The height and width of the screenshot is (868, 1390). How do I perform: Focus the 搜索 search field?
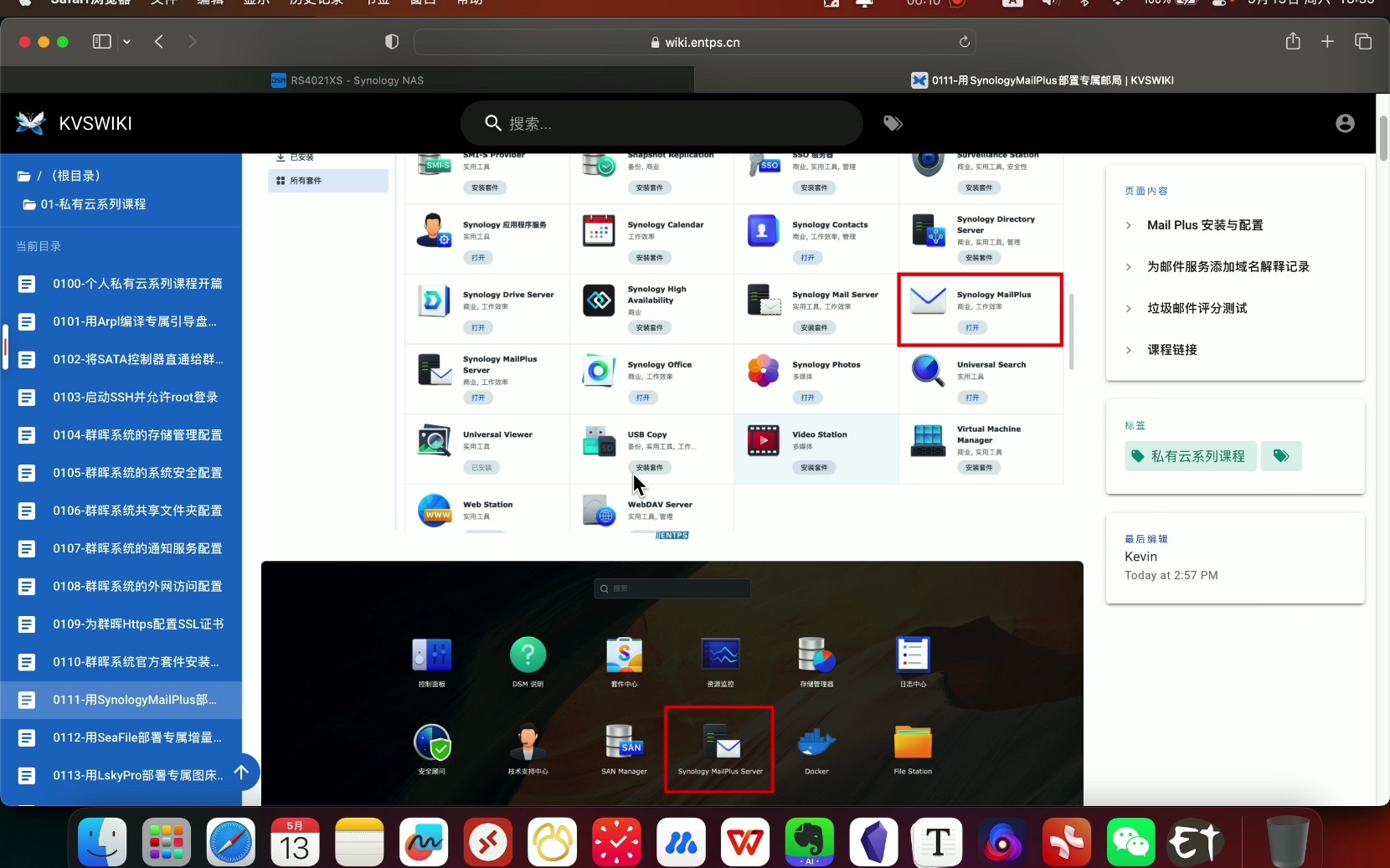coord(662,124)
